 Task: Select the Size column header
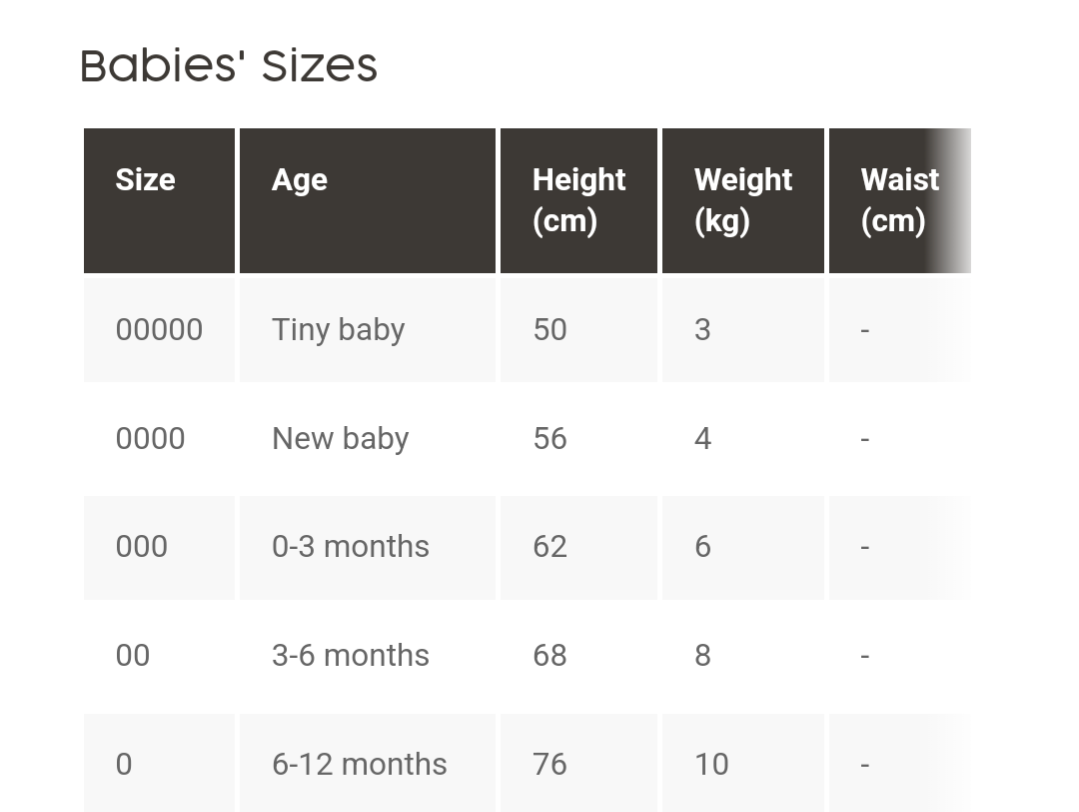(145, 180)
